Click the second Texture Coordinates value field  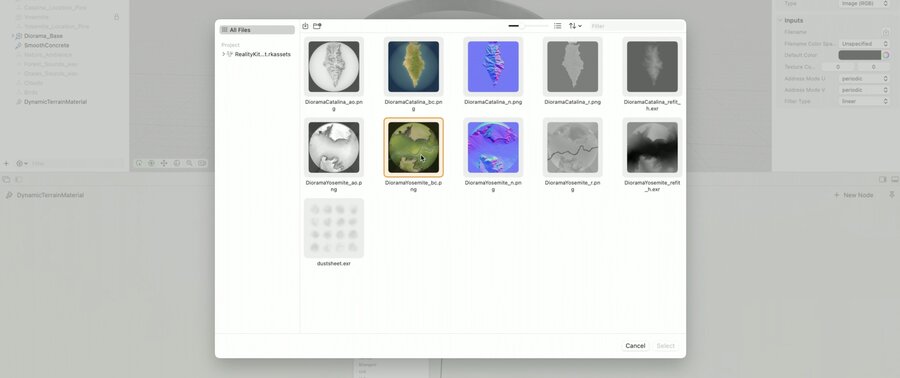tap(874, 67)
